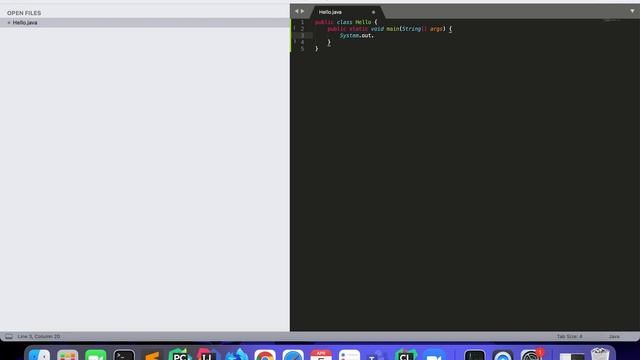Click the minimap in the editor
Screen dimensions: 640x360
(611, 20)
